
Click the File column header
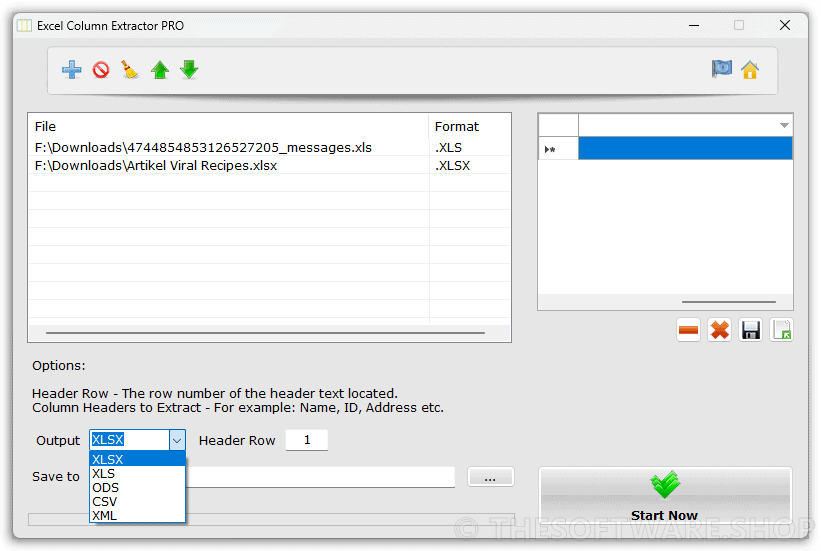(x=228, y=126)
